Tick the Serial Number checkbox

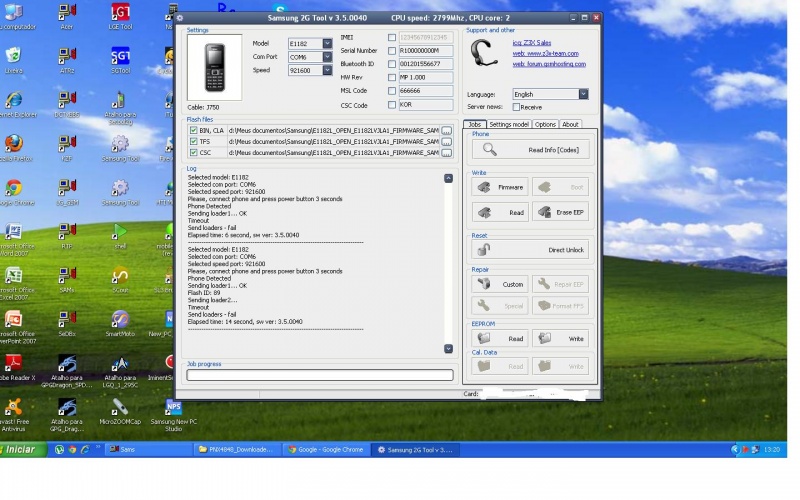(x=392, y=51)
